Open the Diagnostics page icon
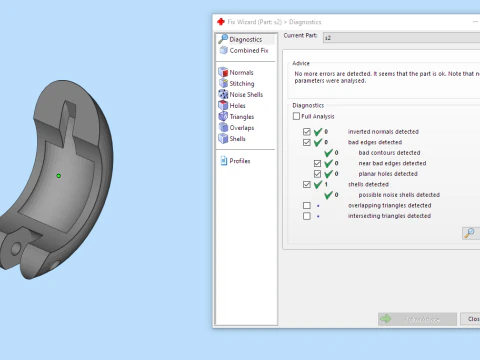The width and height of the screenshot is (480, 360). click(223, 39)
